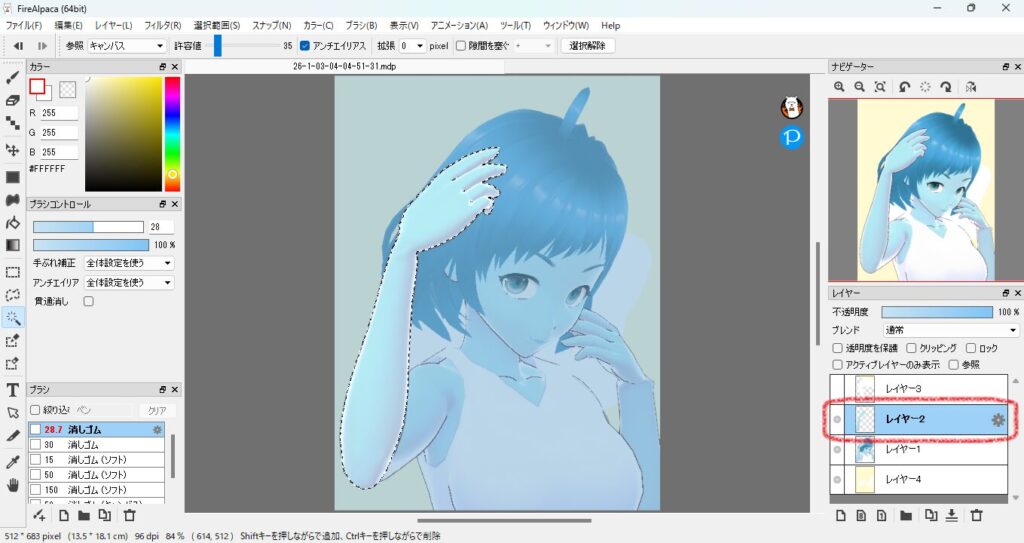Viewport: 1024px width, 543px height.
Task: Open 参照 キャンバス dropdown
Action: point(126,46)
